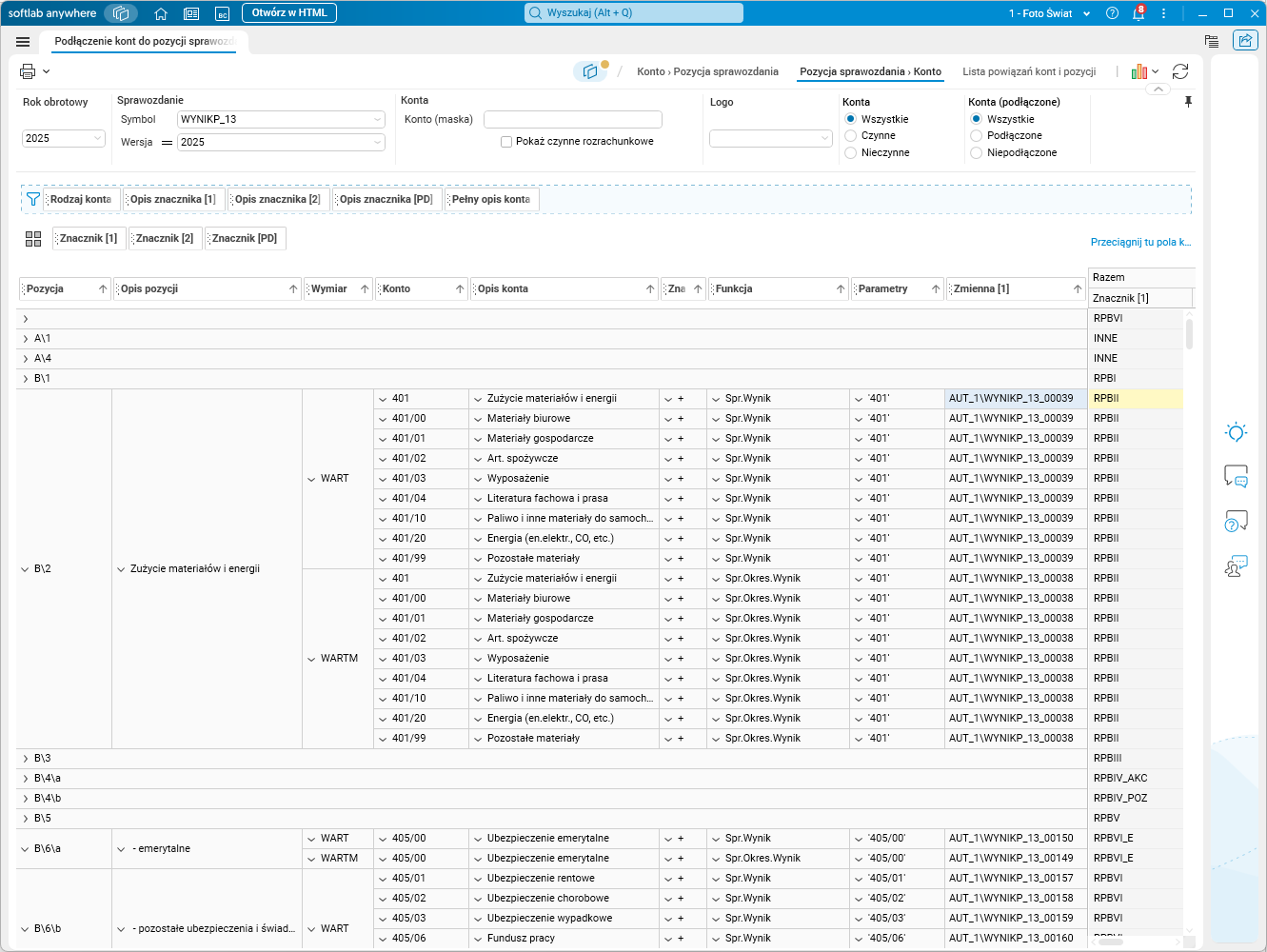1267x952 pixels.
Task: Enable Pokaż czynne rozrachunkowe checkbox
Action: coord(506,142)
